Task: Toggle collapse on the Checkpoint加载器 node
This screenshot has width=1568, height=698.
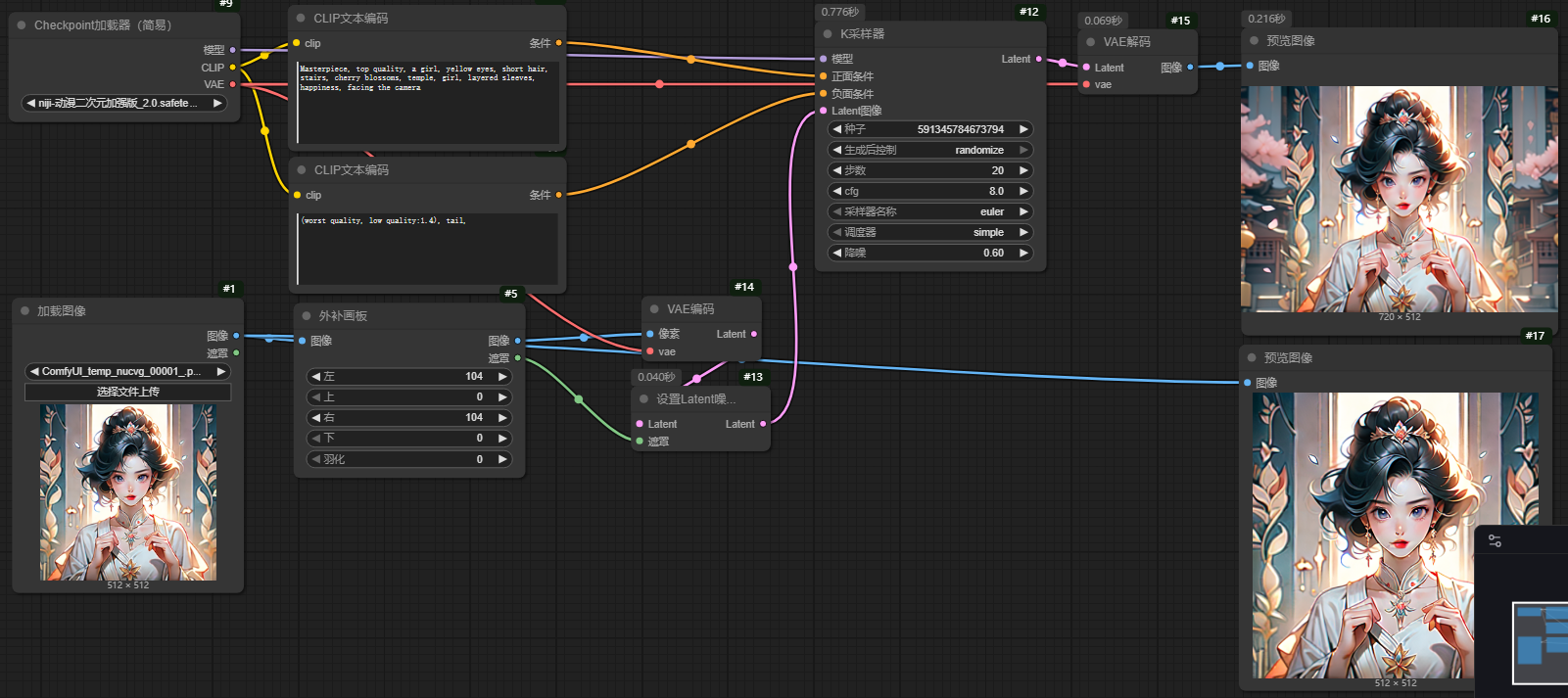Action: click(22, 25)
